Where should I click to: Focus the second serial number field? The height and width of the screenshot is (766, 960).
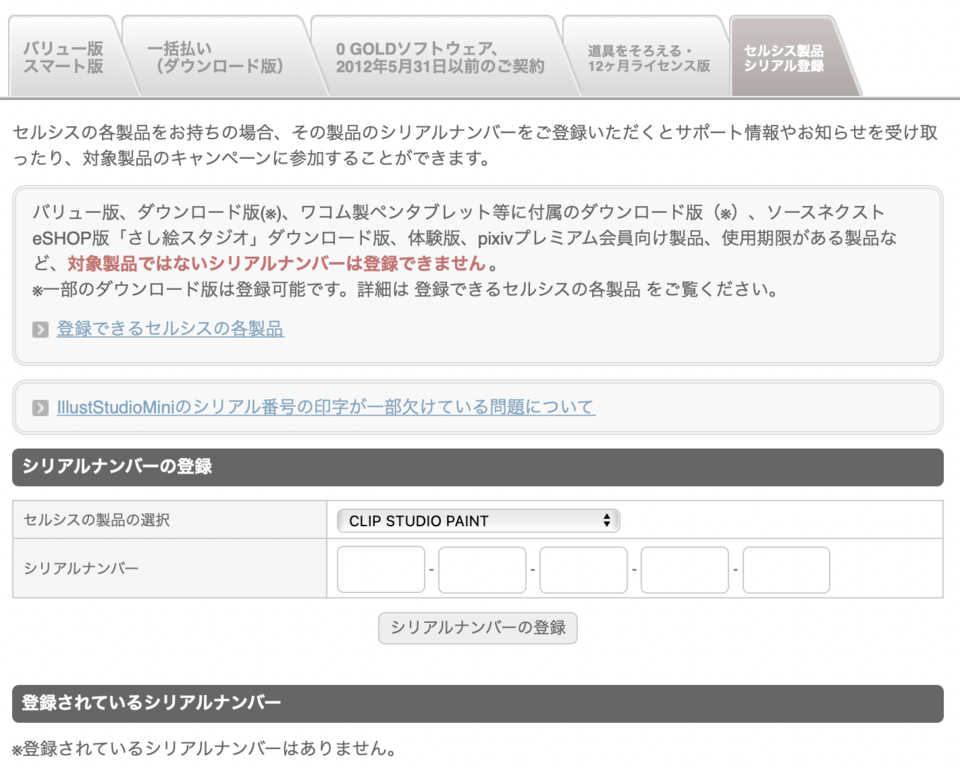[482, 569]
